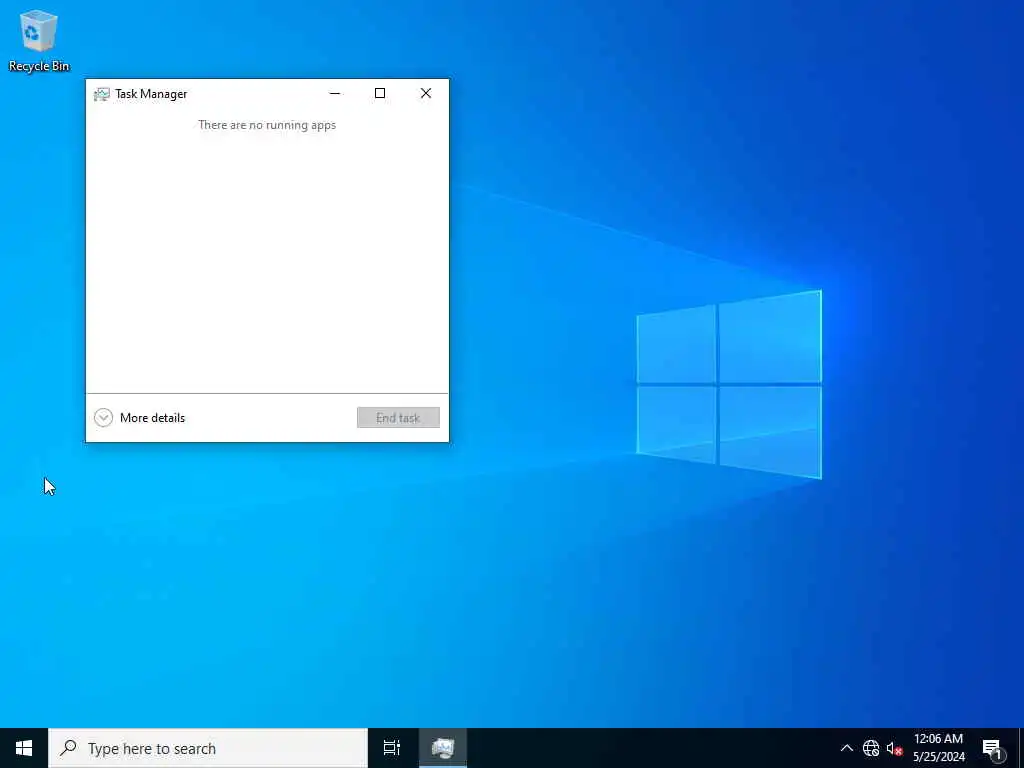Screen dimensions: 1024x768
Task: Click the magnifier icon in search box
Action: 68,748
